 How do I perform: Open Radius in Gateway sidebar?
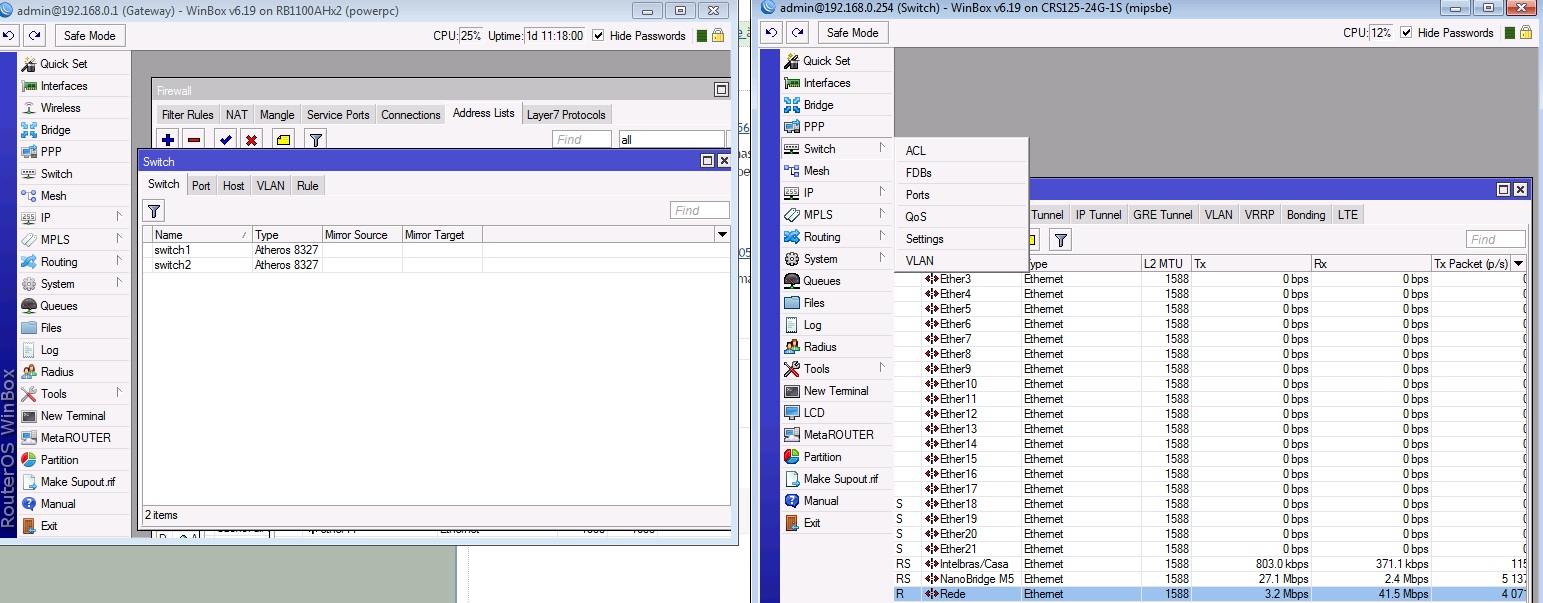pyautogui.click(x=57, y=372)
